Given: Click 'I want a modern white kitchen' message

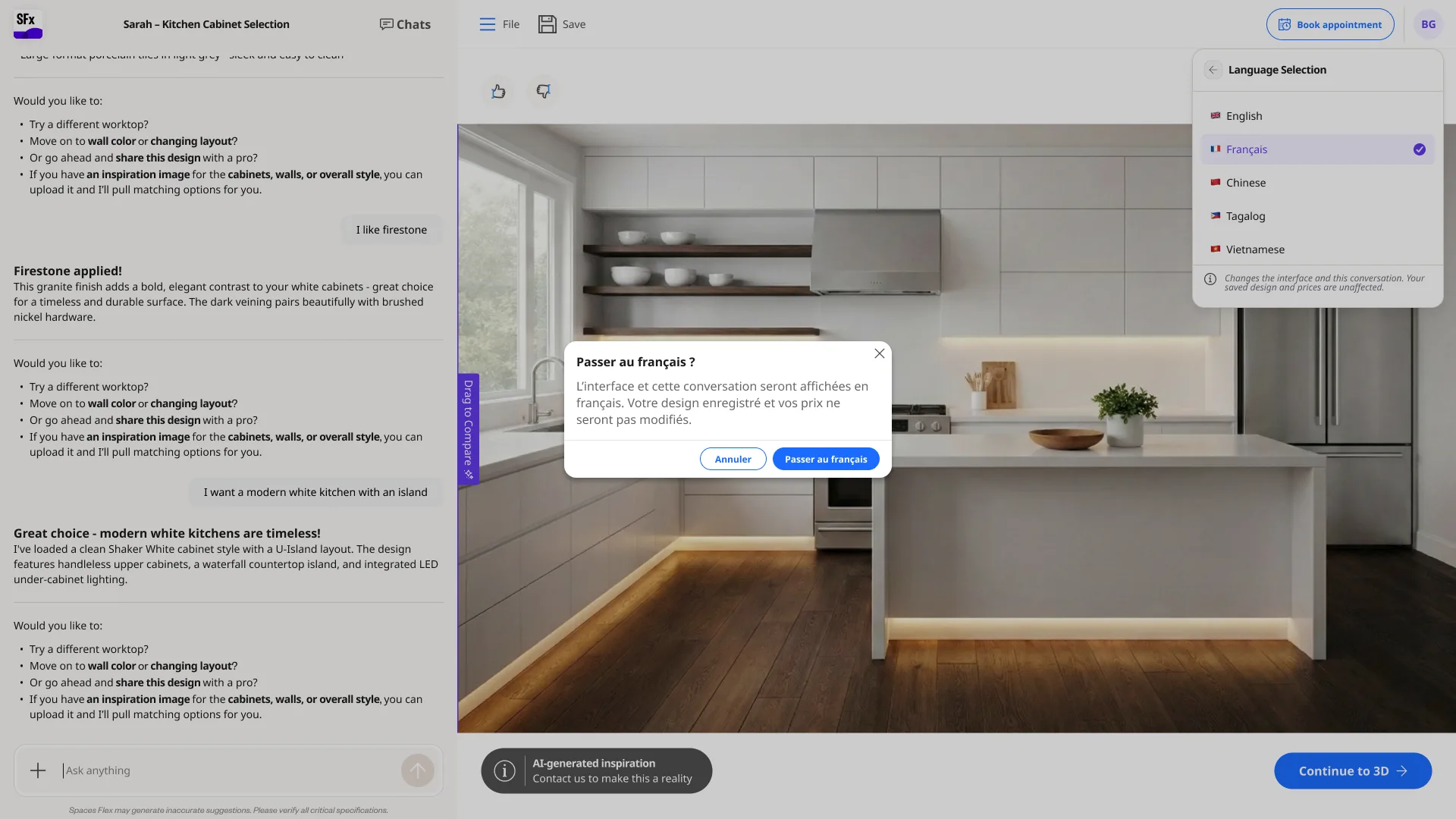Looking at the screenshot, I should coord(315,492).
